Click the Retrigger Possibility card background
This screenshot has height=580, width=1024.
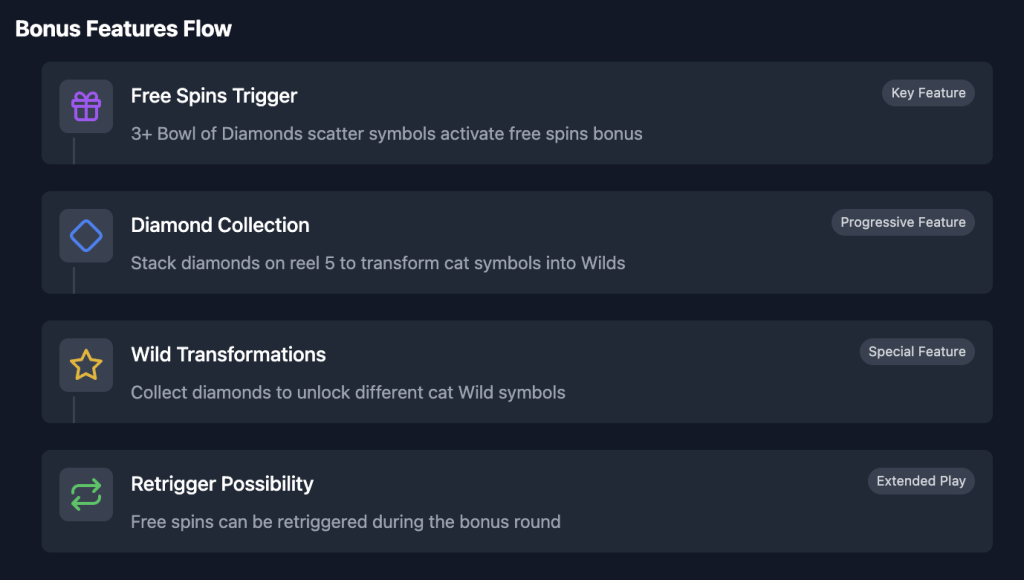[x=517, y=501]
